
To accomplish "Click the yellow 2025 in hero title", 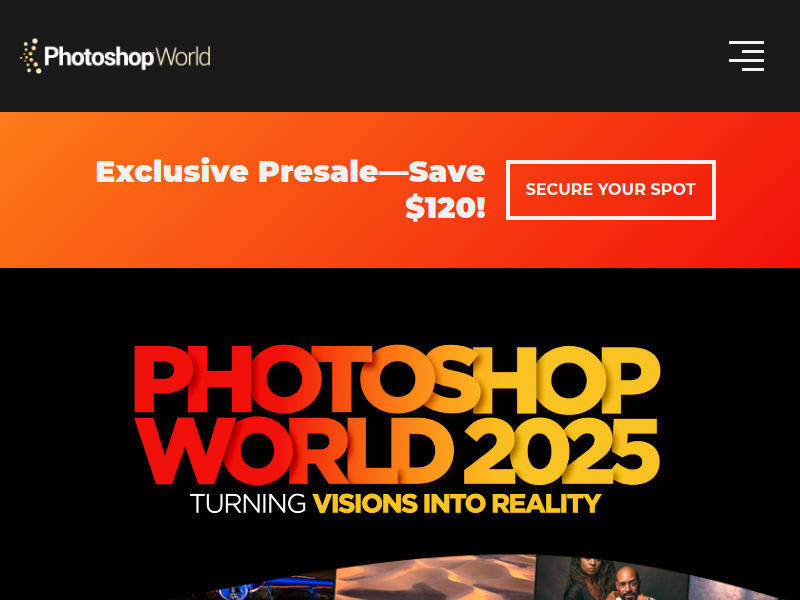I will coord(561,452).
